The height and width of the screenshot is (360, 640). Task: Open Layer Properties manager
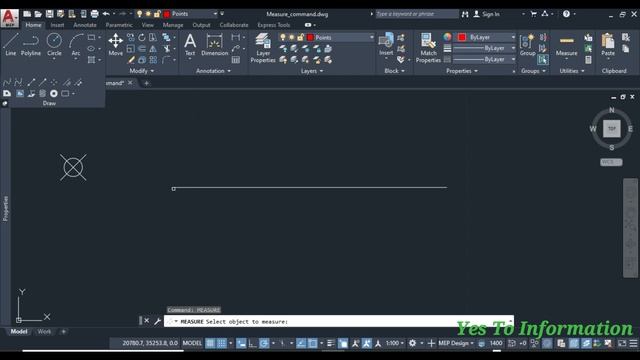click(263, 48)
